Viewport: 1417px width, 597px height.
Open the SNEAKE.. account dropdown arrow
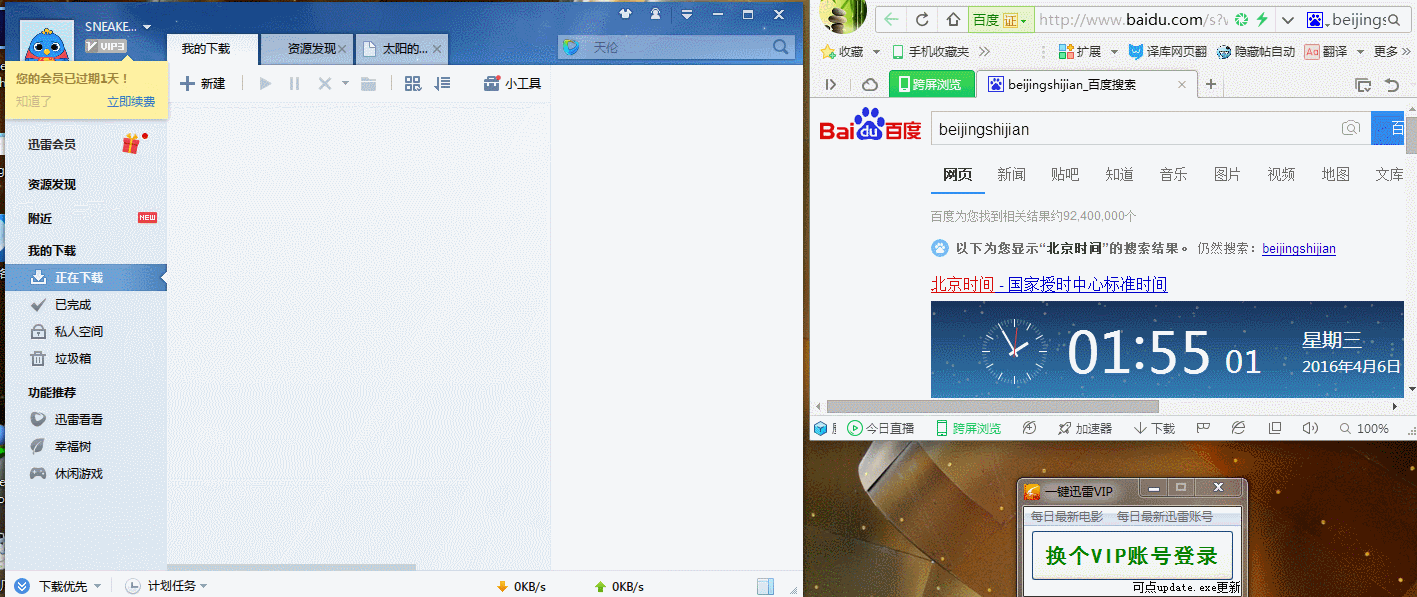[147, 27]
